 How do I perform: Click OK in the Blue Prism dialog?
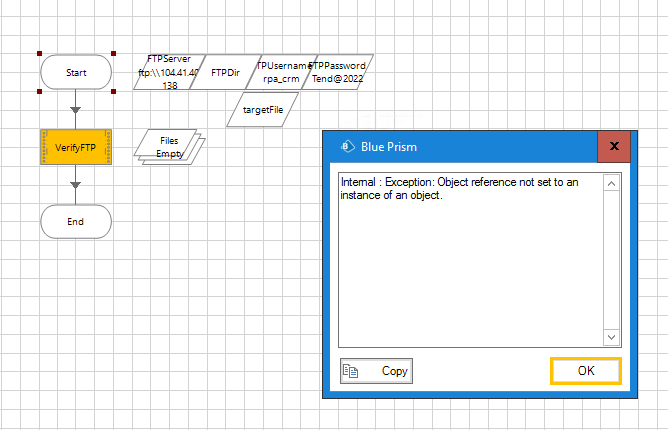[586, 371]
